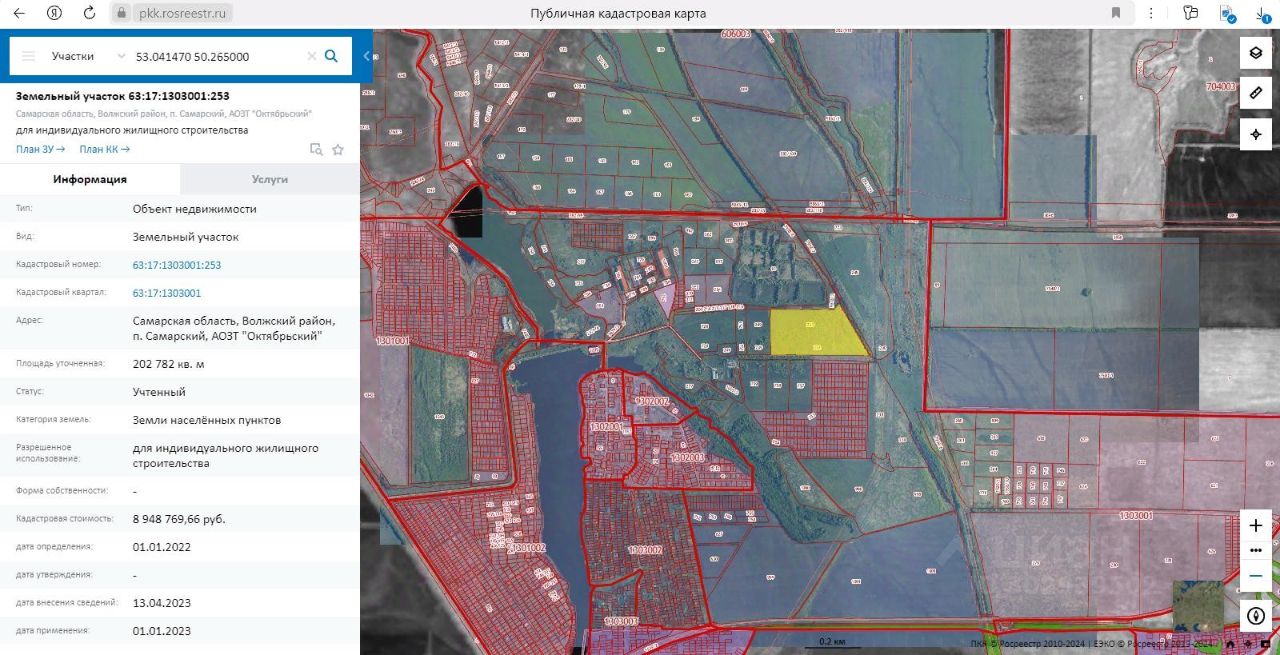Open the three-dots extra map options
Viewport: 1280px width, 655px height.
click(x=1256, y=550)
